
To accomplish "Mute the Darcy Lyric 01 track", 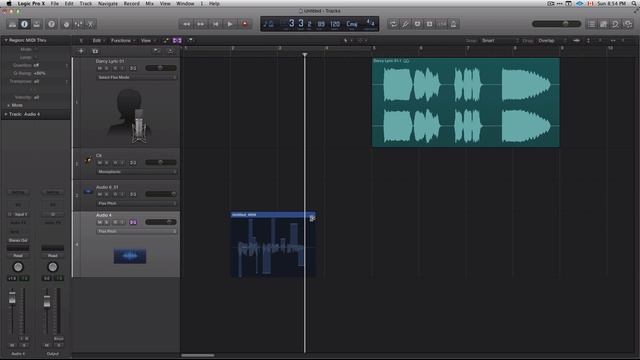I will click(100, 68).
